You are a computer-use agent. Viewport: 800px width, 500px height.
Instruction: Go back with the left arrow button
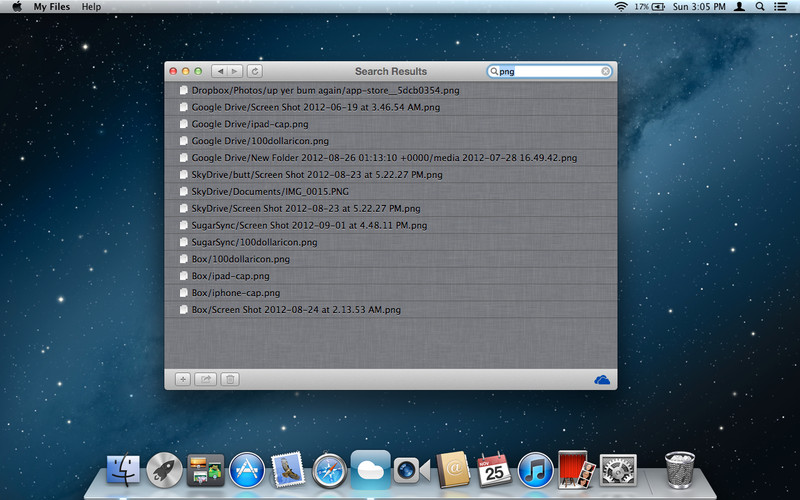(x=219, y=71)
